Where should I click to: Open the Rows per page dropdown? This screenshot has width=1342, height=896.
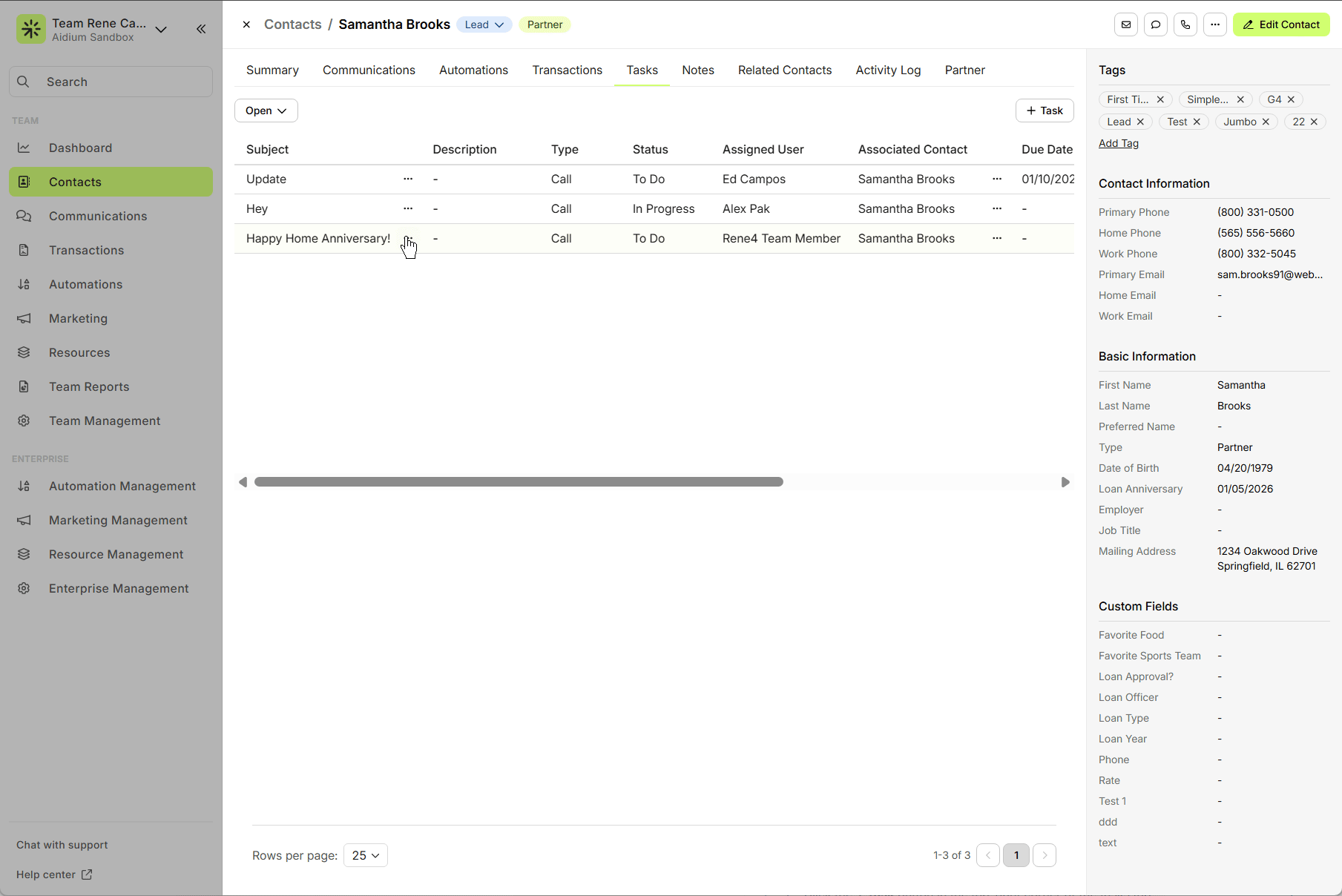click(x=365, y=855)
